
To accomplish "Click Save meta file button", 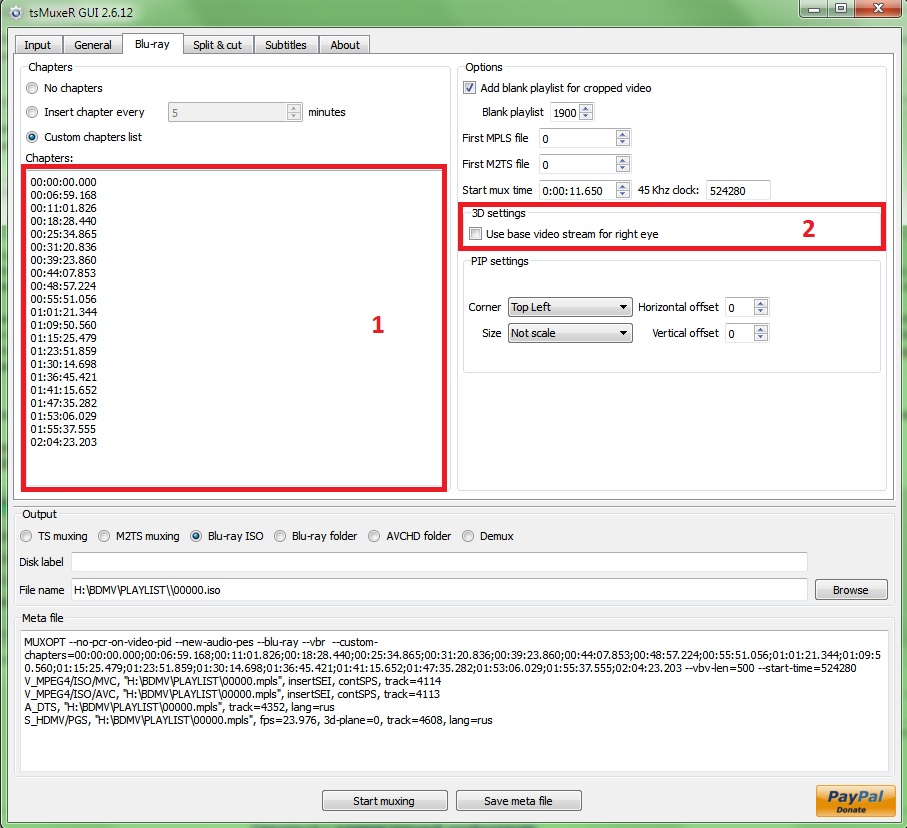I will pos(518,801).
